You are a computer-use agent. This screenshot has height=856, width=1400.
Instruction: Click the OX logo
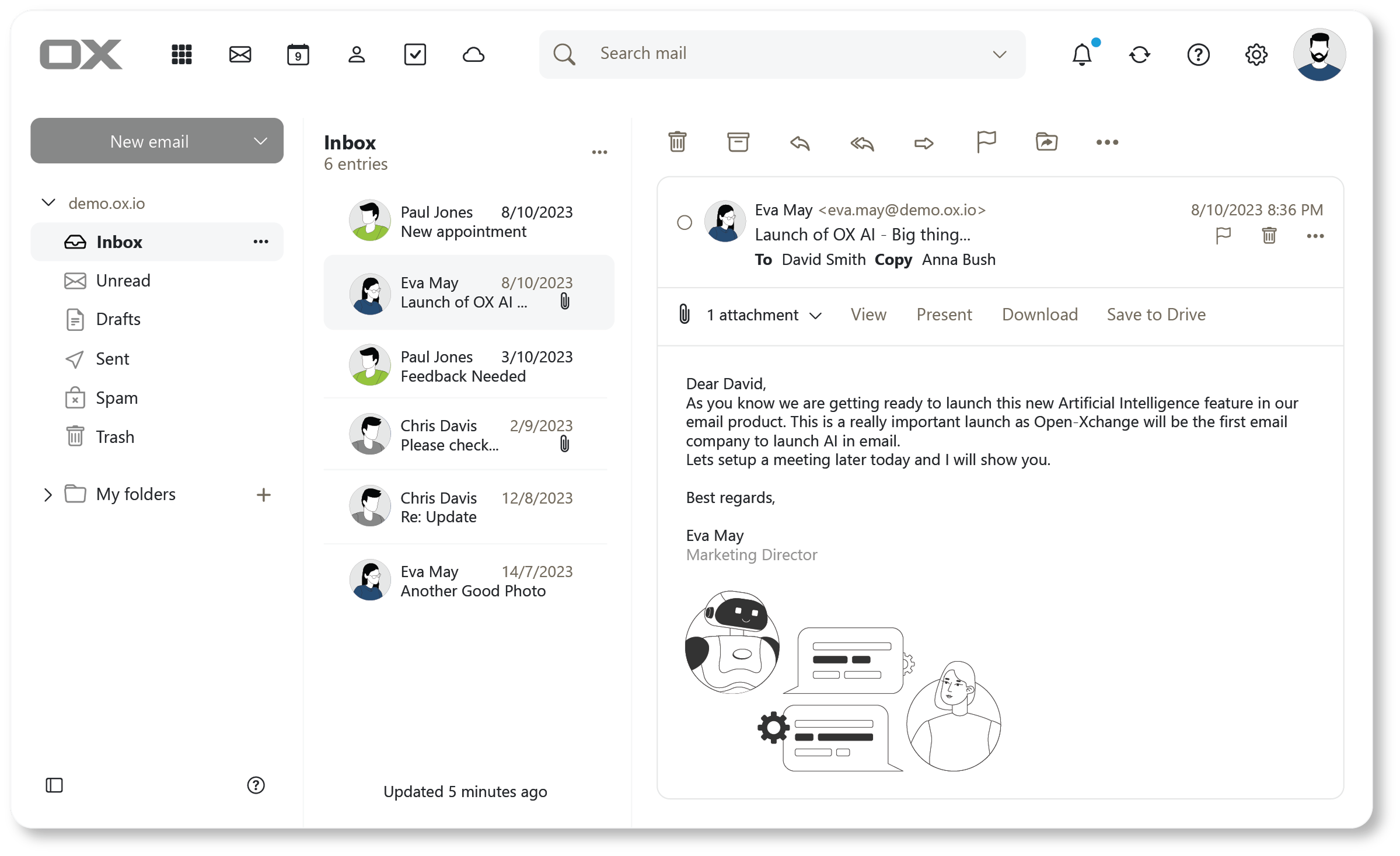coord(81,54)
